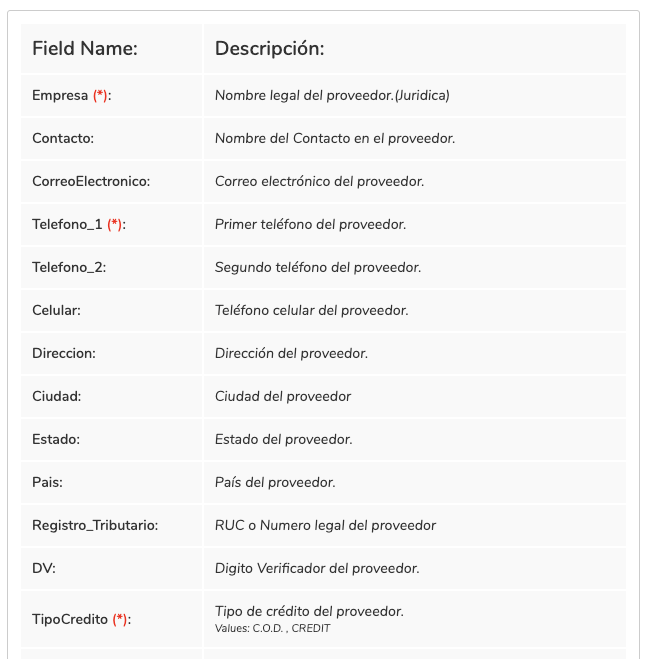Select the Registro_Tributario field label
Image resolution: width=648 pixels, height=666 pixels.
[x=95, y=525]
